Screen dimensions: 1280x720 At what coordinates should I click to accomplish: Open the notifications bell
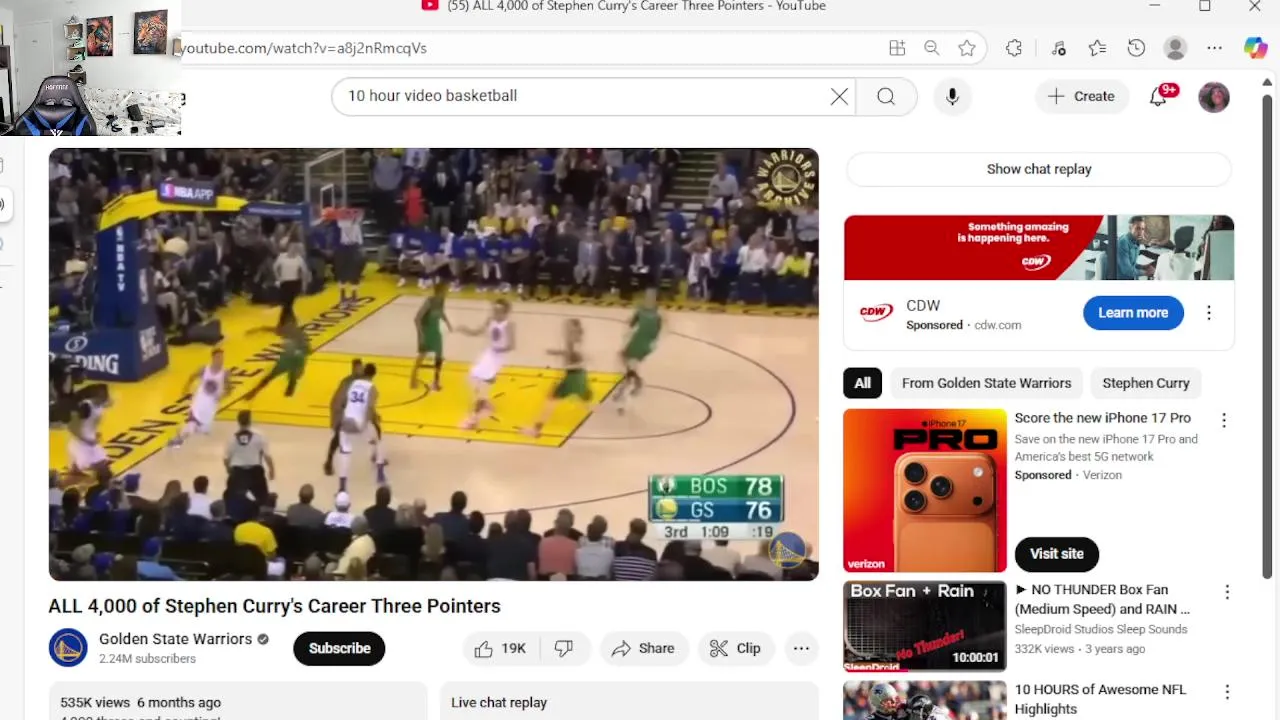[1158, 96]
